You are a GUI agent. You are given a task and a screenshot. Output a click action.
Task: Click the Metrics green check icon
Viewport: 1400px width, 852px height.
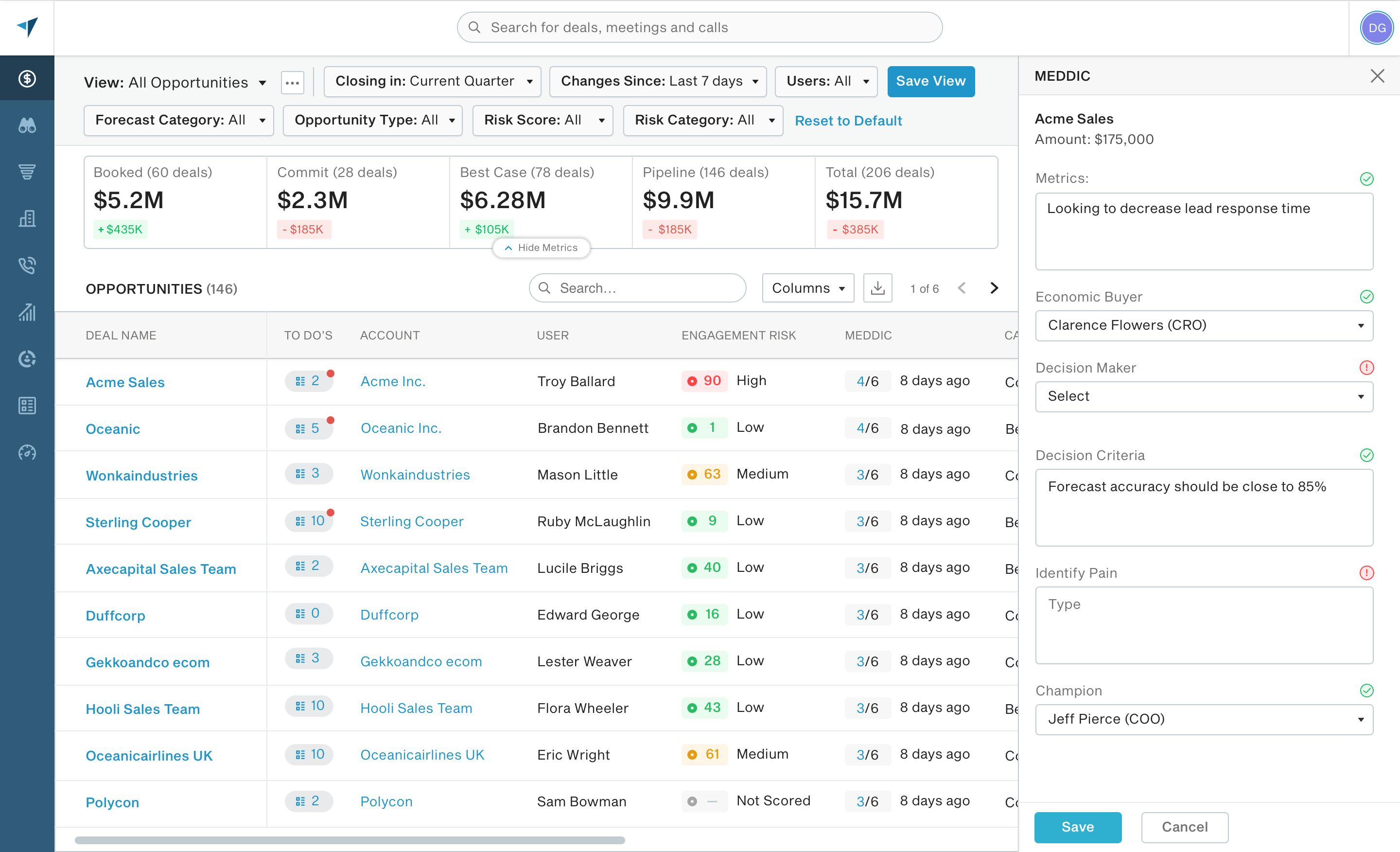(1366, 179)
